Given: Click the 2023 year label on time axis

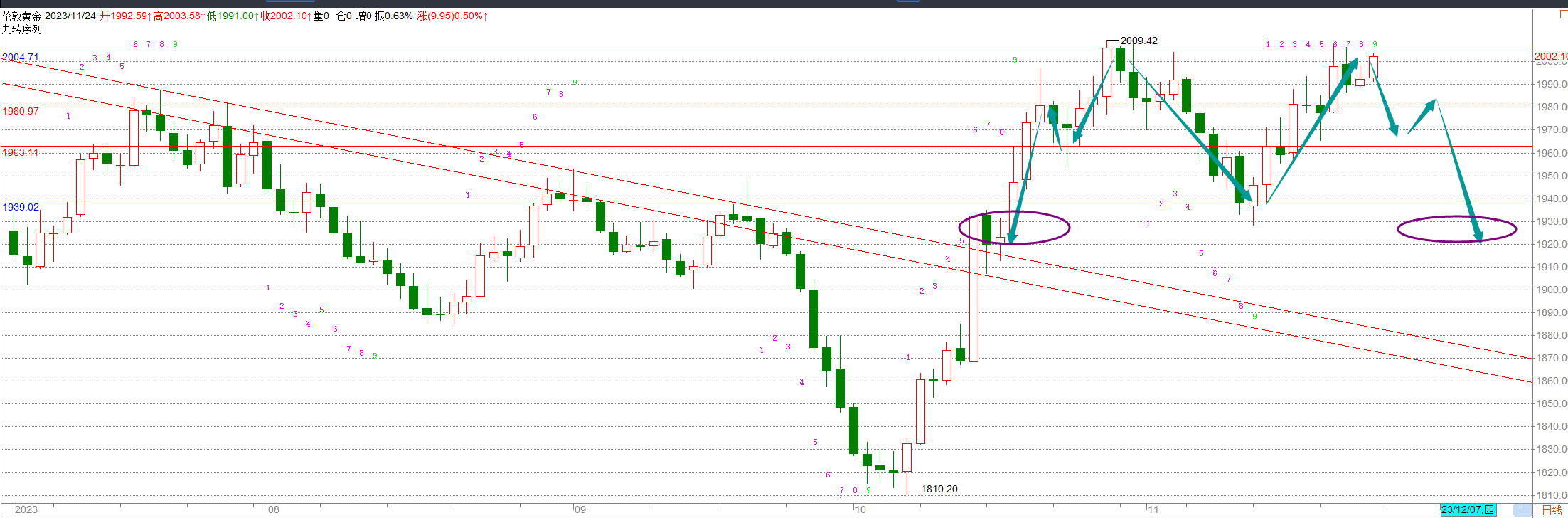Looking at the screenshot, I should coord(26,509).
